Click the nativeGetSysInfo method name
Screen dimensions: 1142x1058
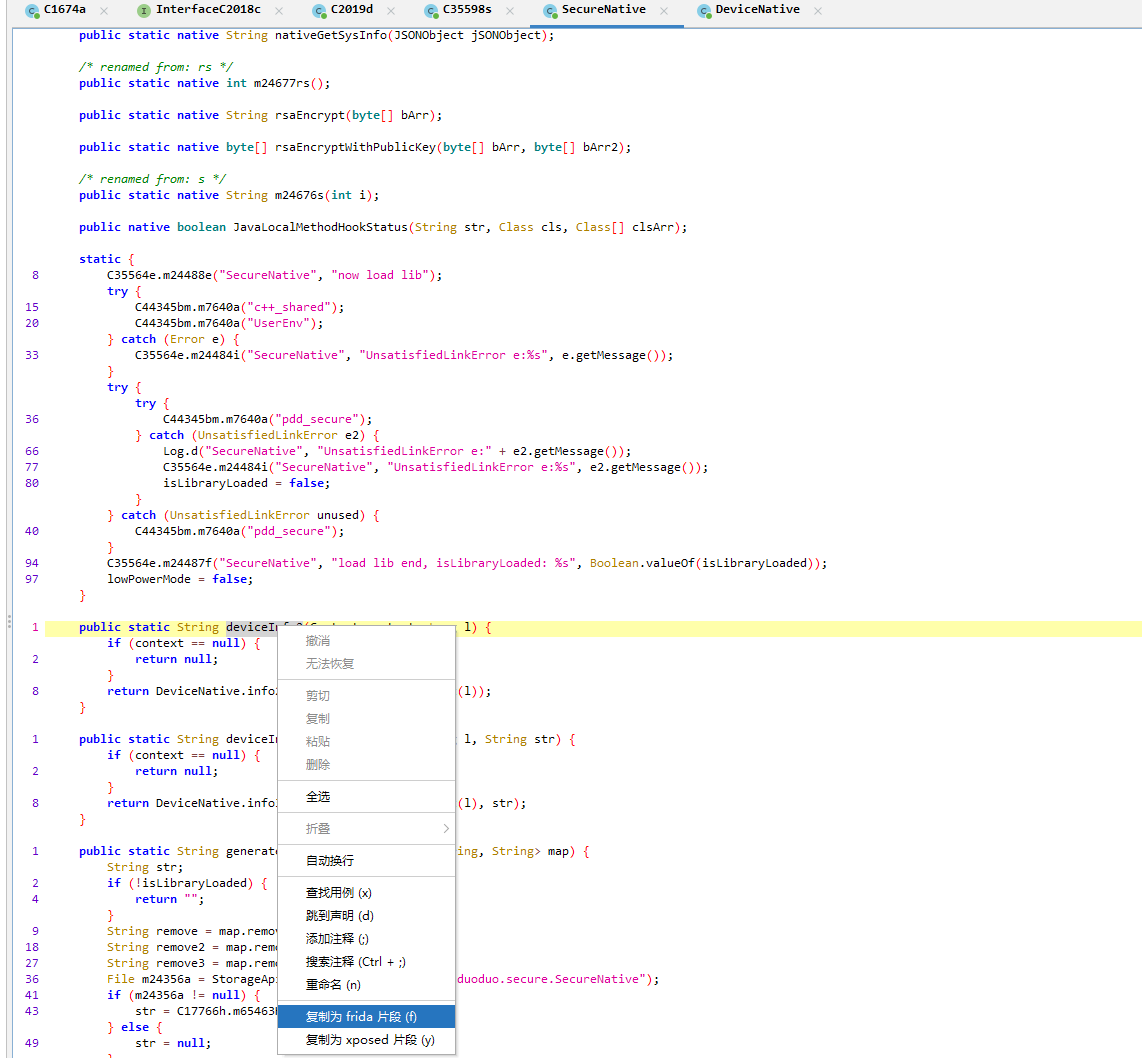coord(331,35)
